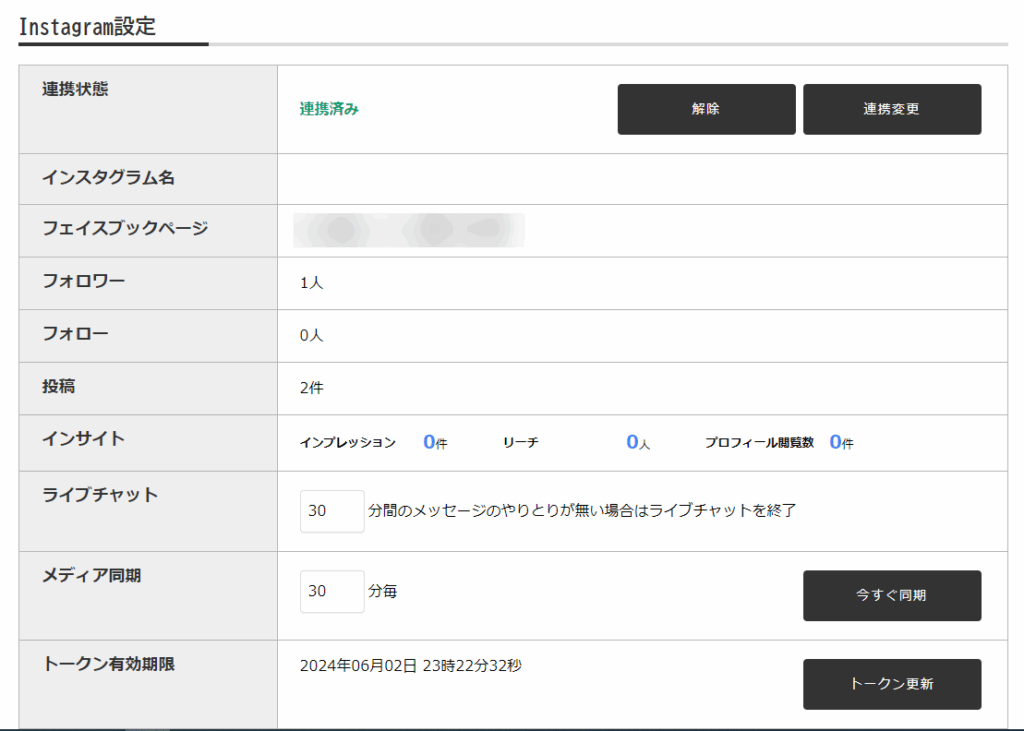
Task: Click the インプレッション count value
Action: 430,442
